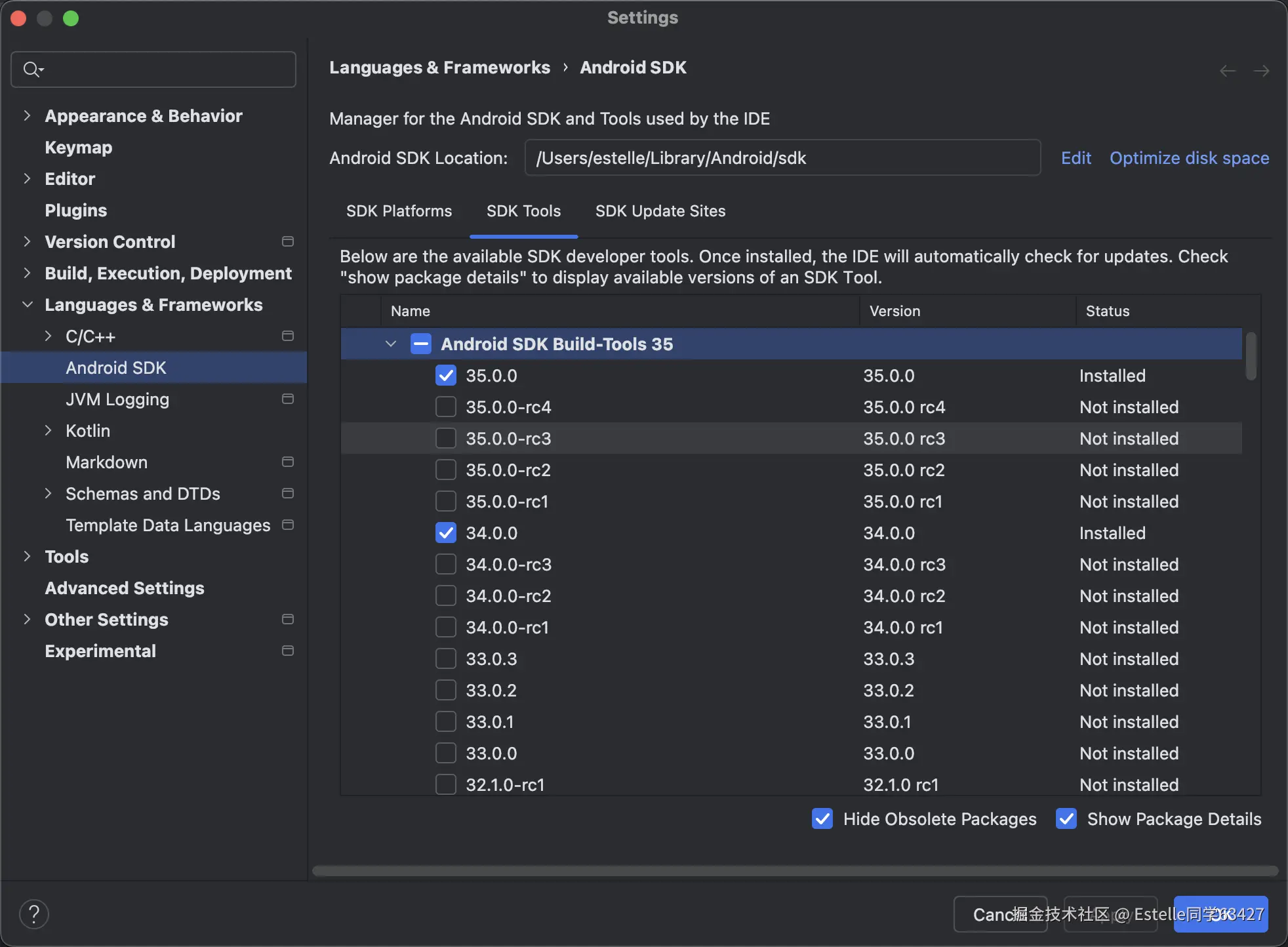Click Optimize disk space link
The image size is (1288, 947).
point(1189,157)
